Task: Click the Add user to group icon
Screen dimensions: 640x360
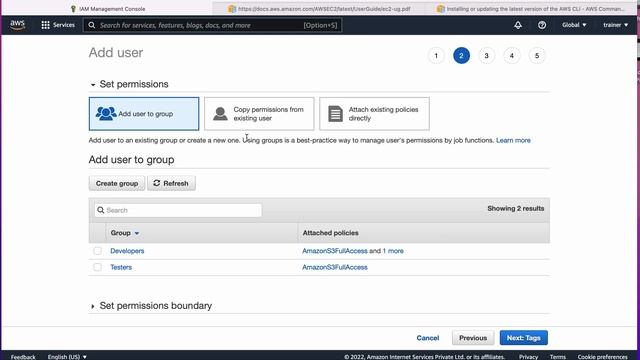Action: pos(106,113)
